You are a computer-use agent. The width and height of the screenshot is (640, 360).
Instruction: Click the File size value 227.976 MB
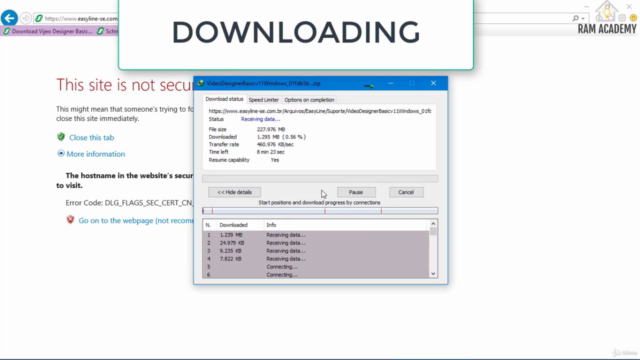point(271,129)
